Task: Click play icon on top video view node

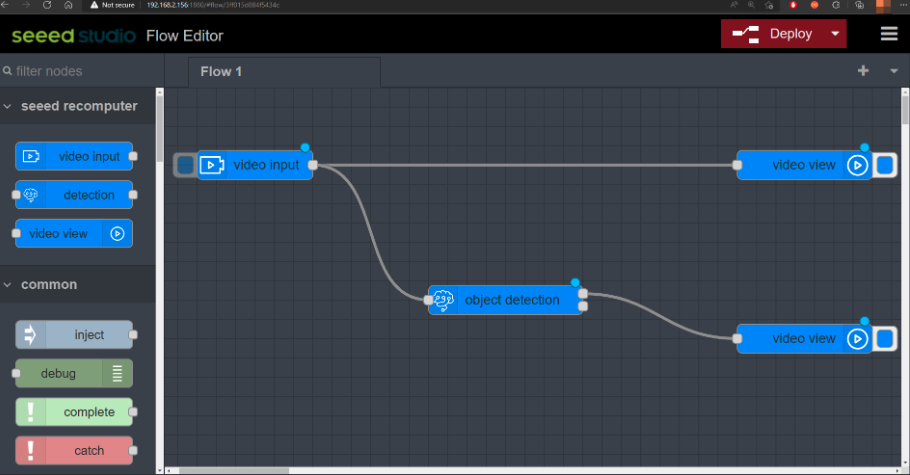Action: 857,165
